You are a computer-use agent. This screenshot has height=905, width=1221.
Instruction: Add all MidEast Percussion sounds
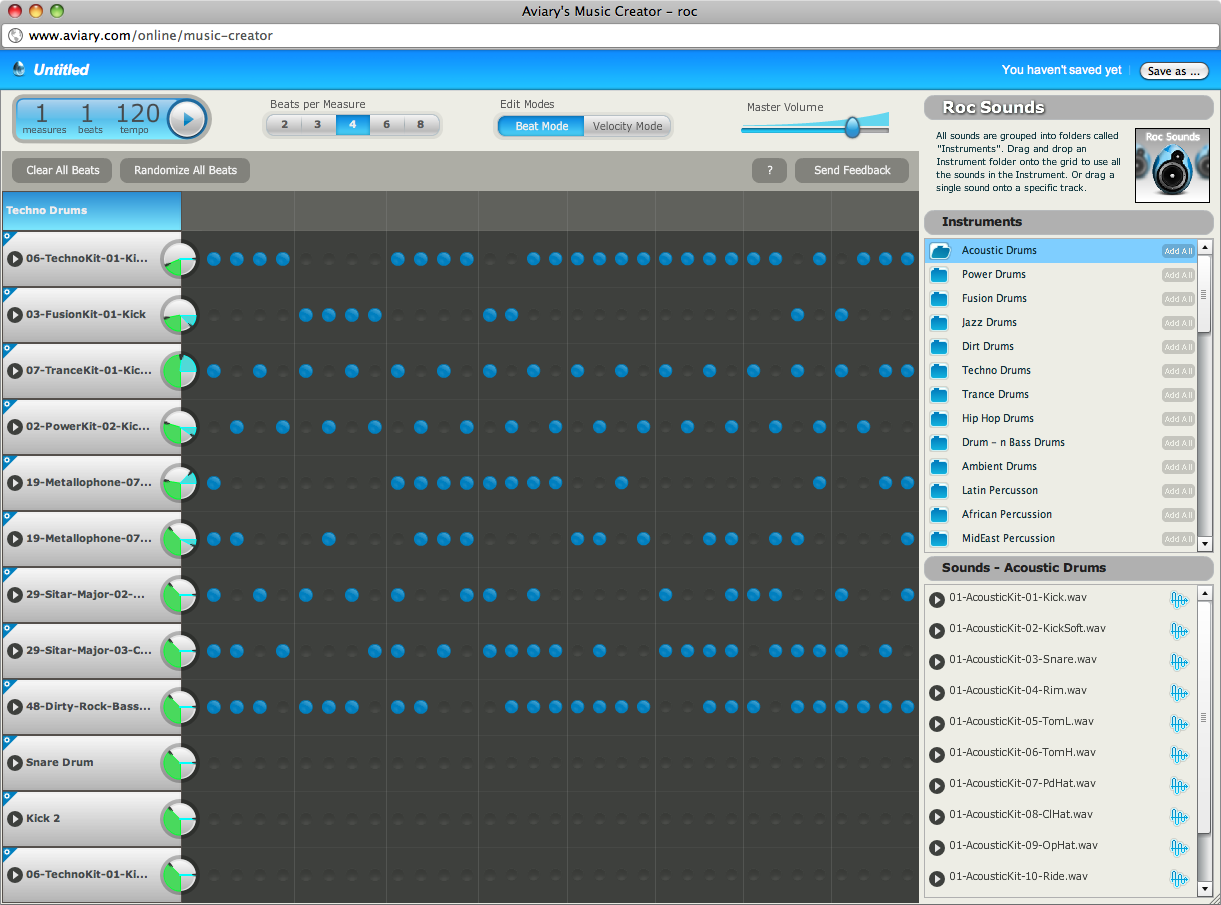[x=1178, y=539]
